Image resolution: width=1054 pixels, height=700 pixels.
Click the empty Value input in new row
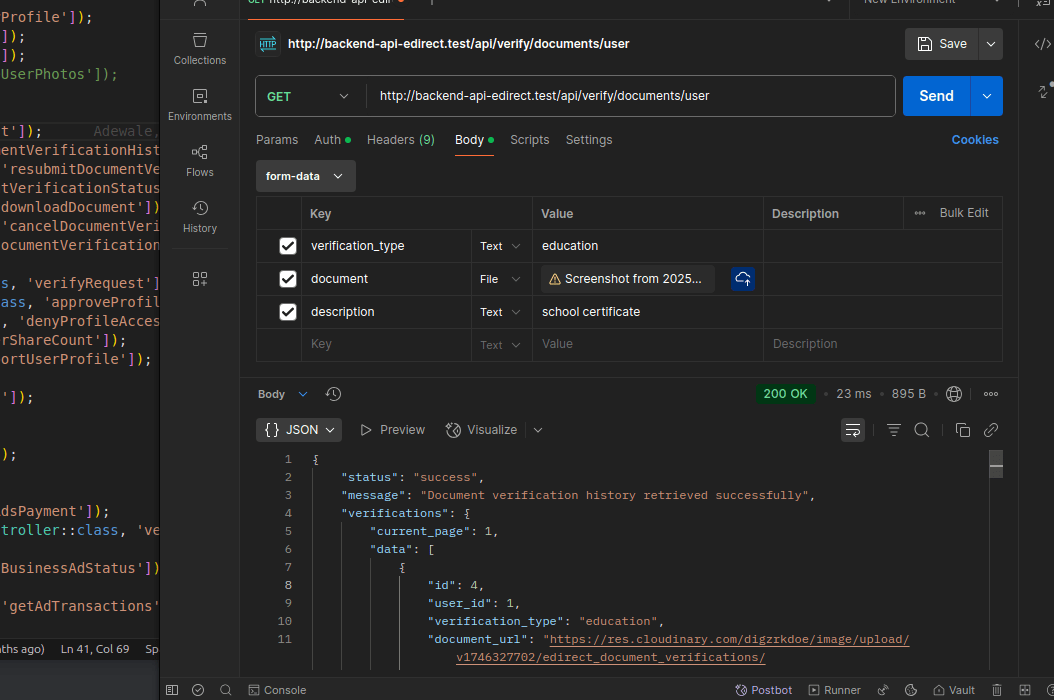647,344
